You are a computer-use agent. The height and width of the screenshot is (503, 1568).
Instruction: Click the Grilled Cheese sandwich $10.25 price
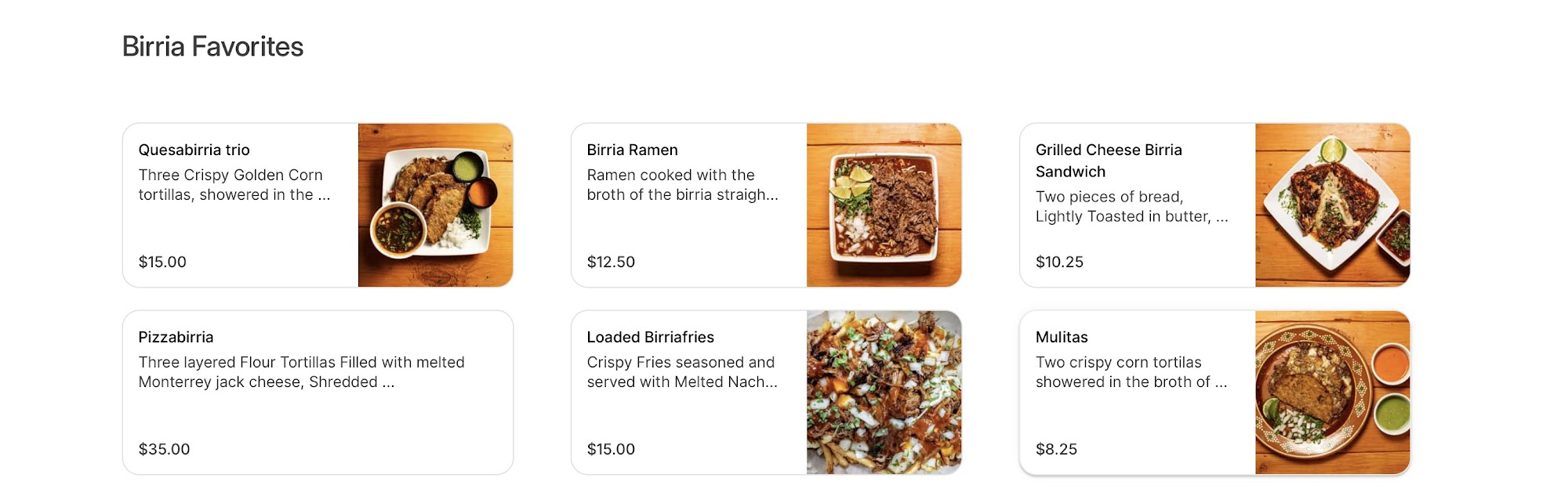click(1059, 262)
